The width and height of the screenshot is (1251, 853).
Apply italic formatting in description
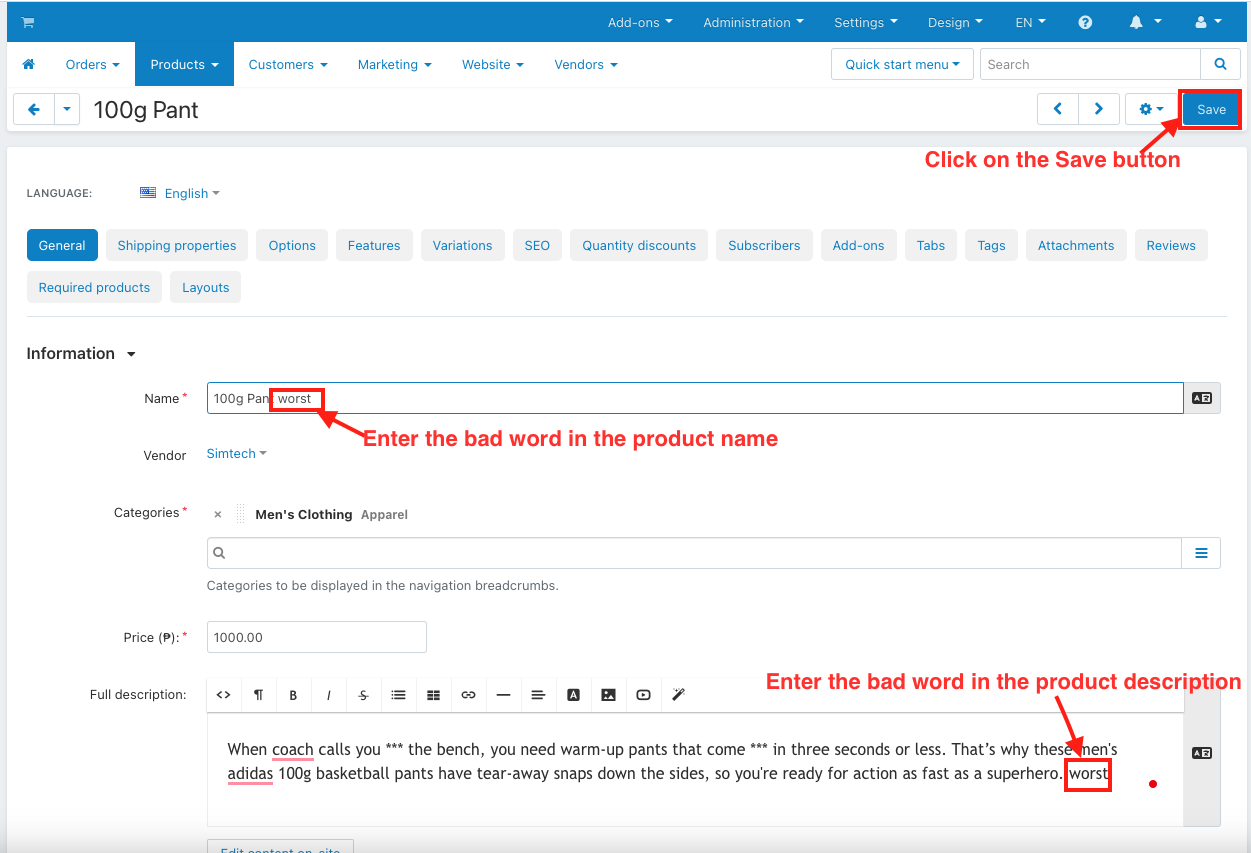click(x=328, y=695)
